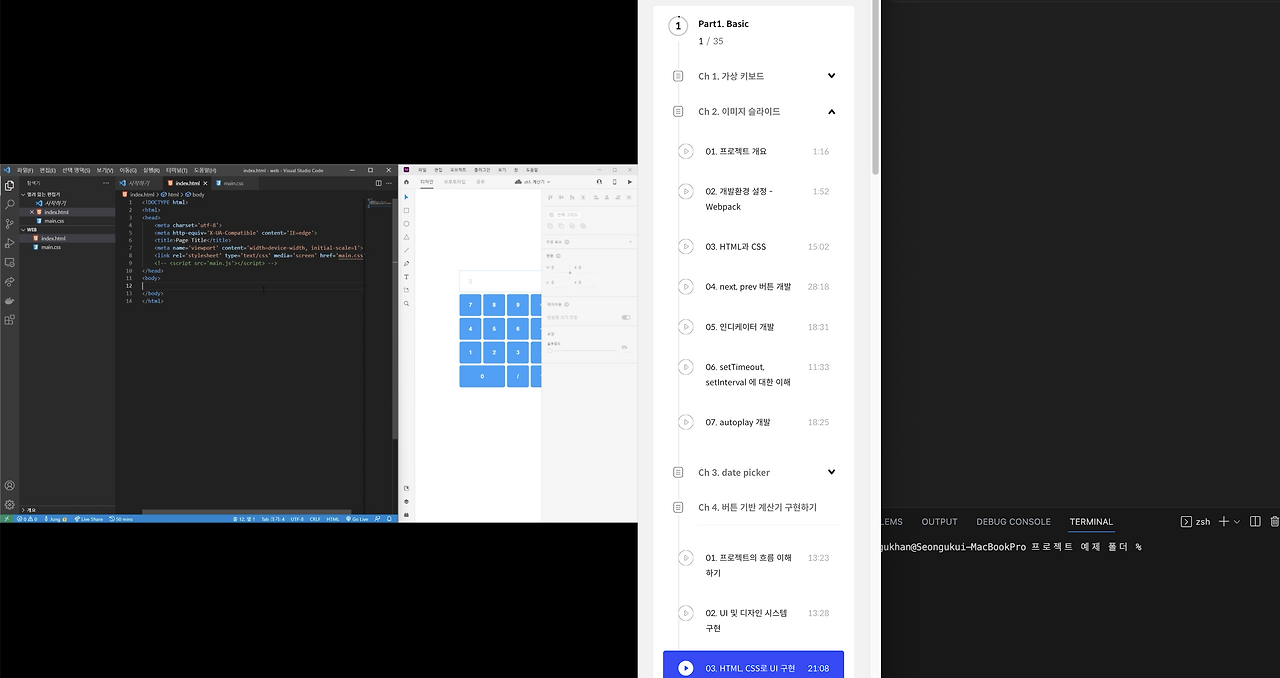This screenshot has height=678, width=1280.
Task: Select the Line tool in Adobe XD
Action: tap(406, 250)
